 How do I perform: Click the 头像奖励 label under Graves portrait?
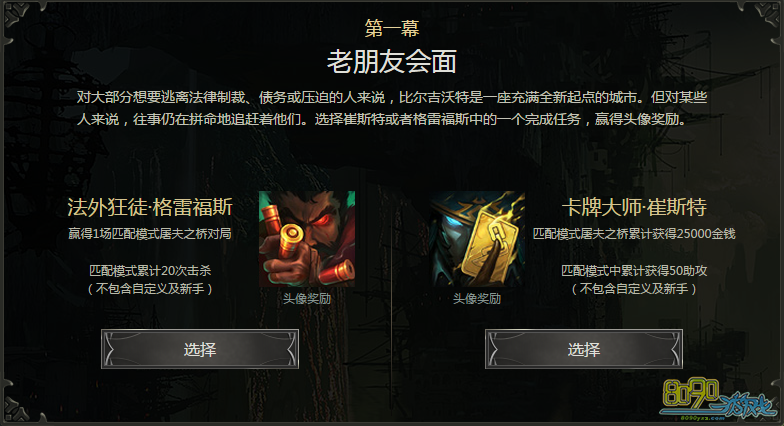[x=307, y=299]
